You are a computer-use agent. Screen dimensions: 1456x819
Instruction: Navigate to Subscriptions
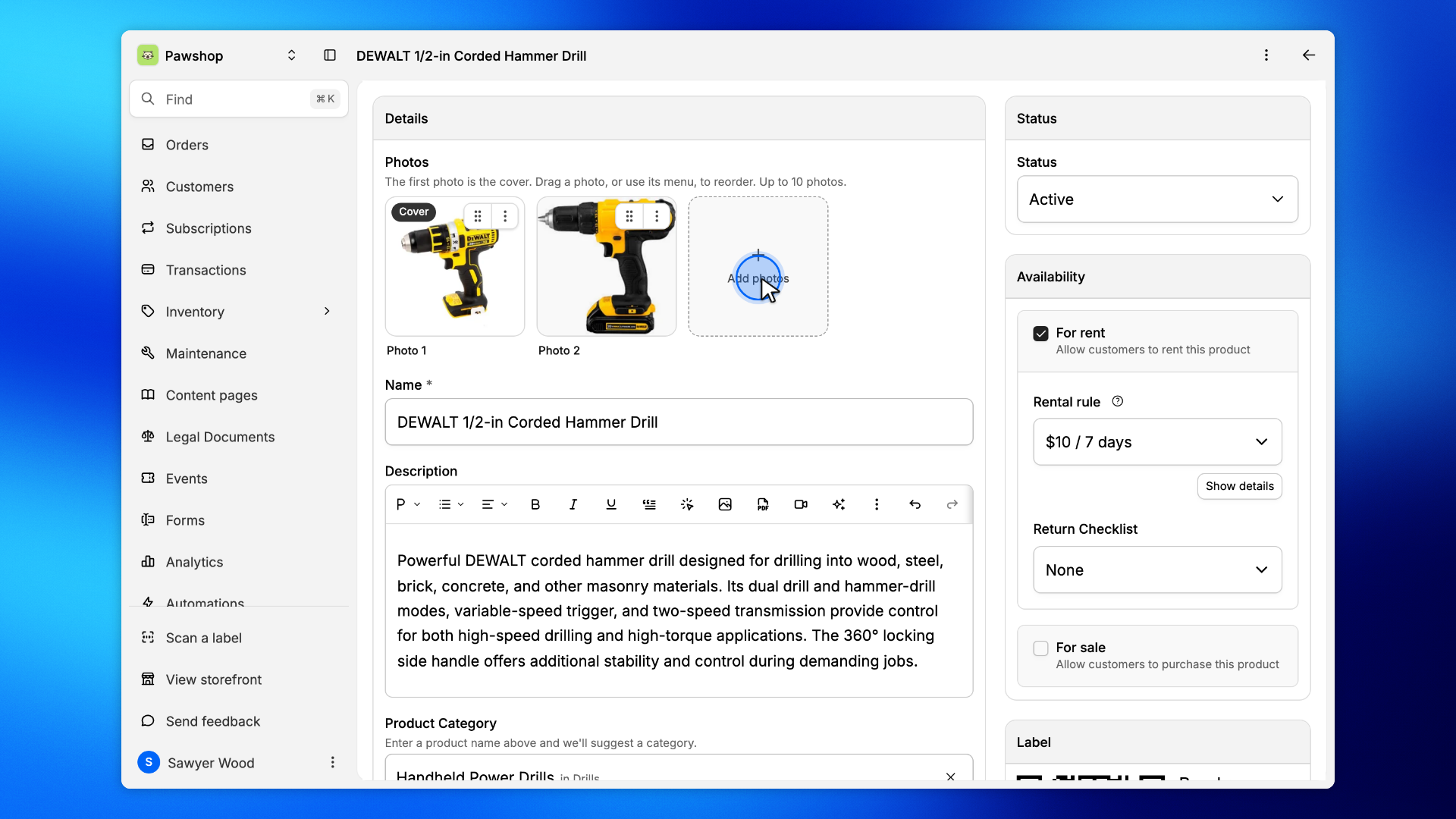[238, 228]
